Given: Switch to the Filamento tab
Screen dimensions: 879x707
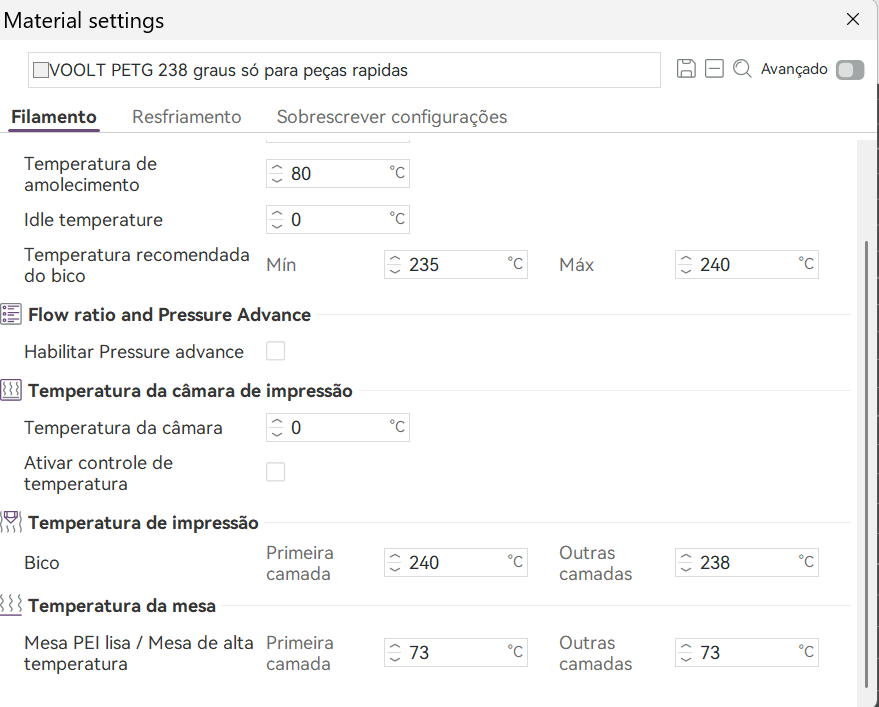Looking at the screenshot, I should (54, 117).
